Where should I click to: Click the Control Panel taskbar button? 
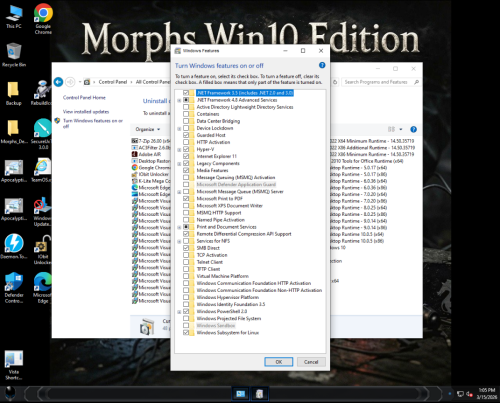click(241, 394)
